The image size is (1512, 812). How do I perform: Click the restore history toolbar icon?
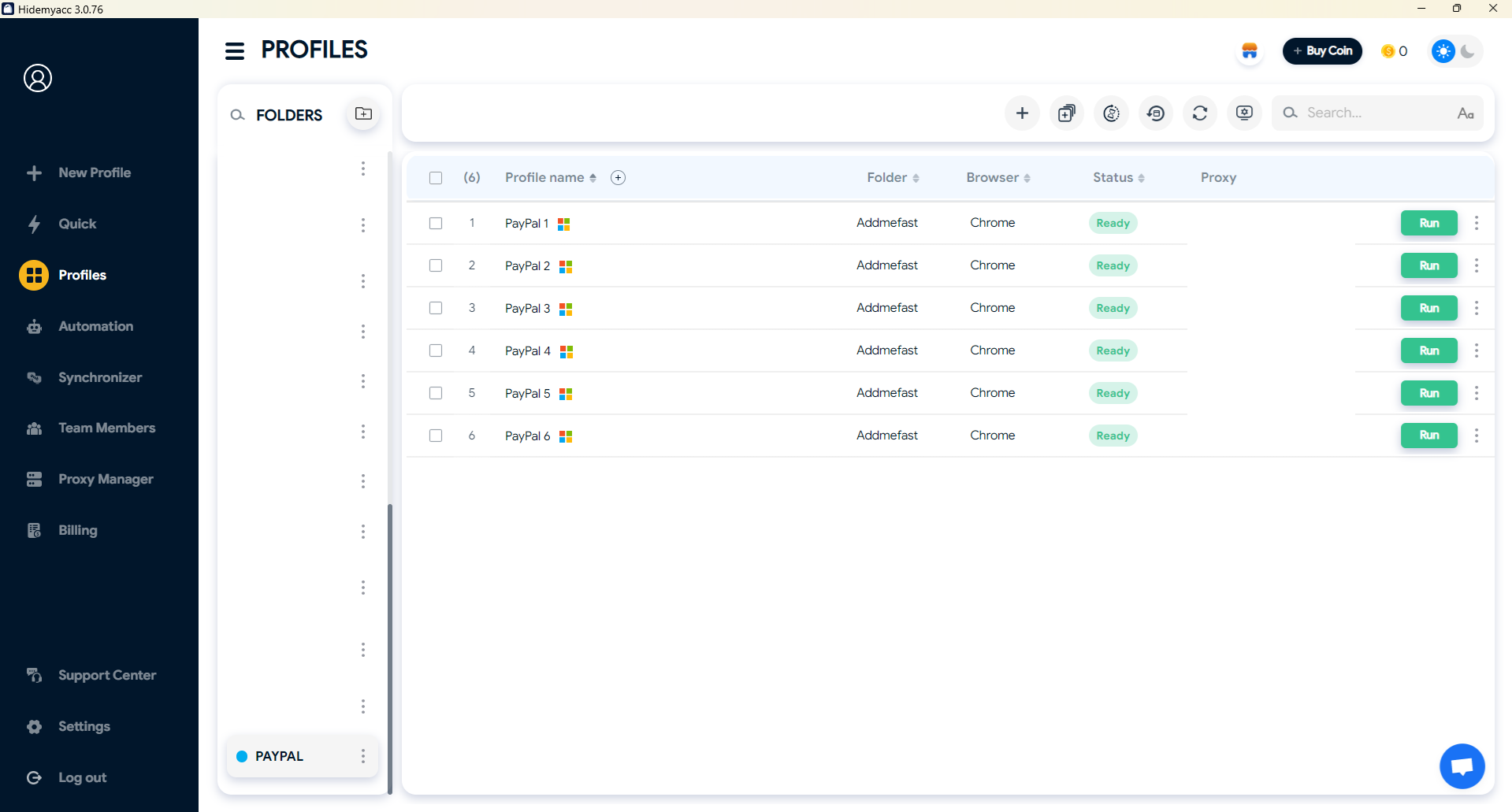tap(1156, 113)
